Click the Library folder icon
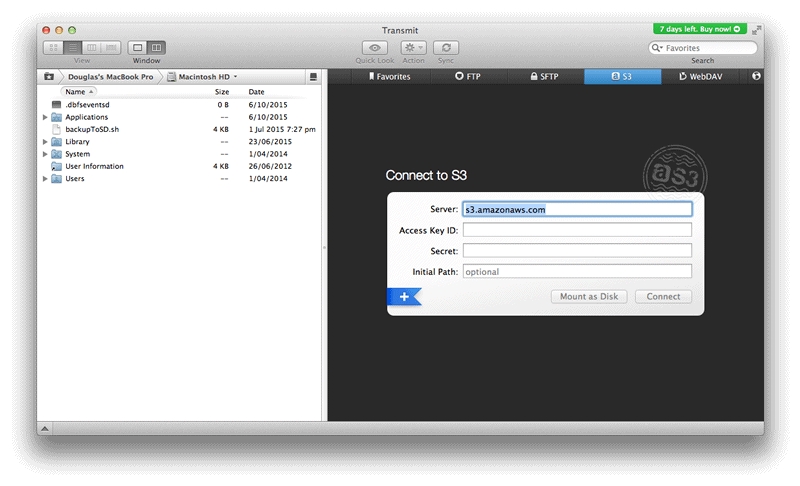The image size is (800, 486). tap(57, 142)
